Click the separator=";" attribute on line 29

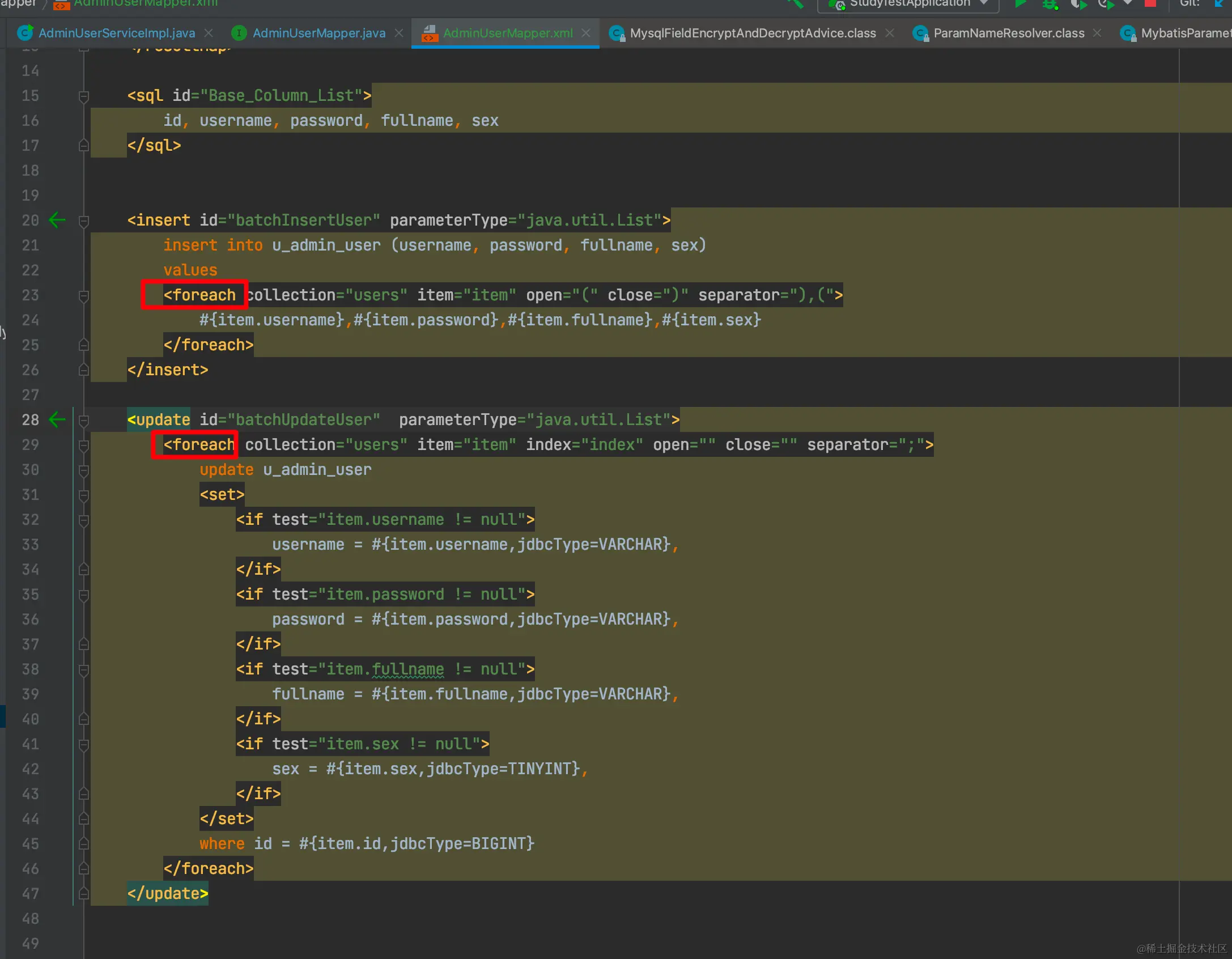(866, 444)
